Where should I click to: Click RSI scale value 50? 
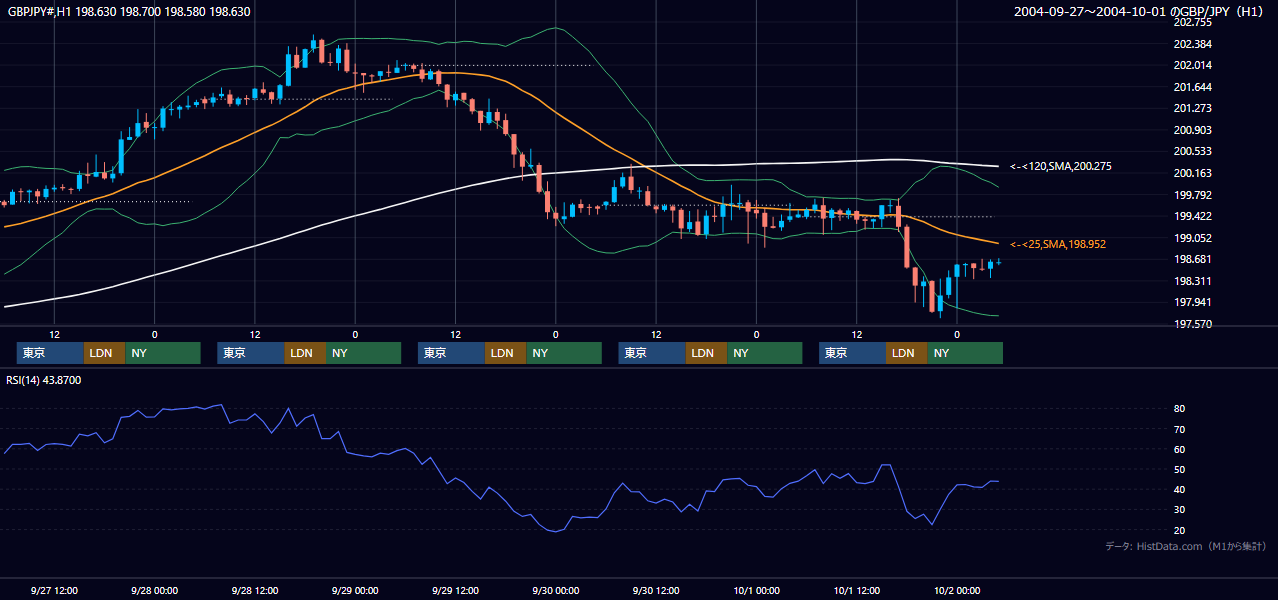1180,469
